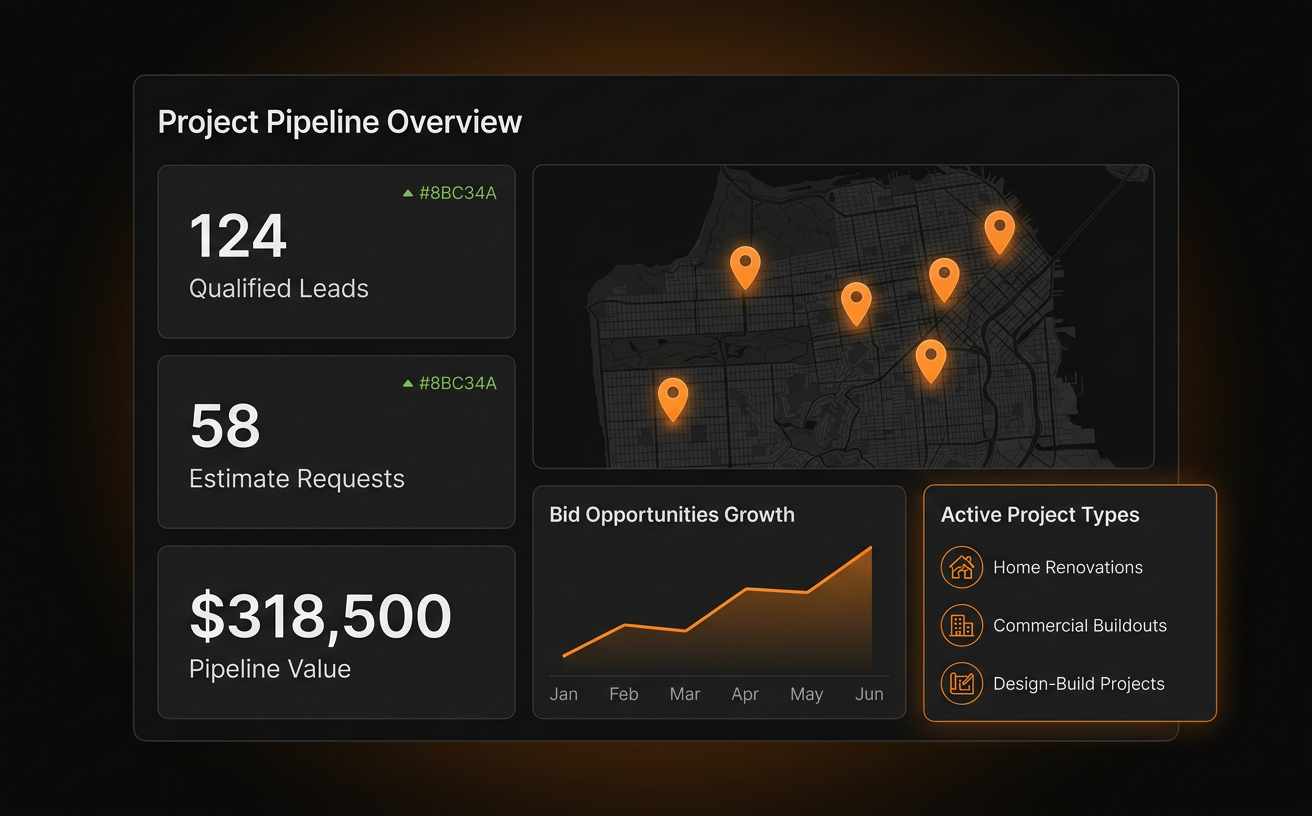The height and width of the screenshot is (816, 1312).
Task: Select the southwestern-most map pin
Action: pyautogui.click(x=673, y=398)
